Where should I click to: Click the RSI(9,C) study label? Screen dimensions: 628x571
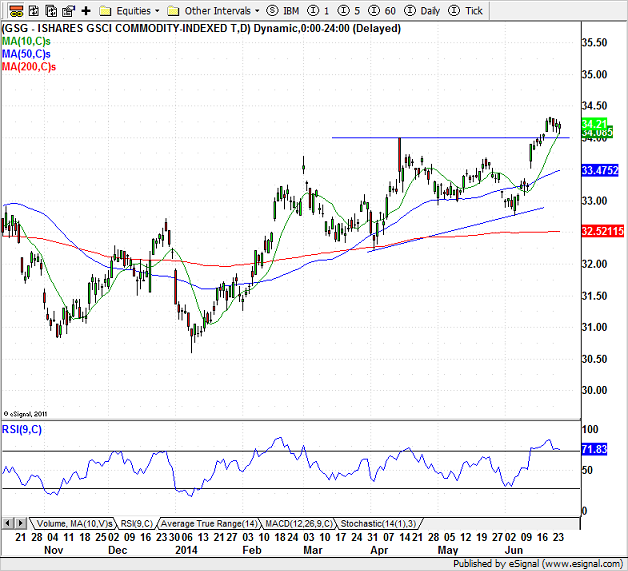pos(22,429)
